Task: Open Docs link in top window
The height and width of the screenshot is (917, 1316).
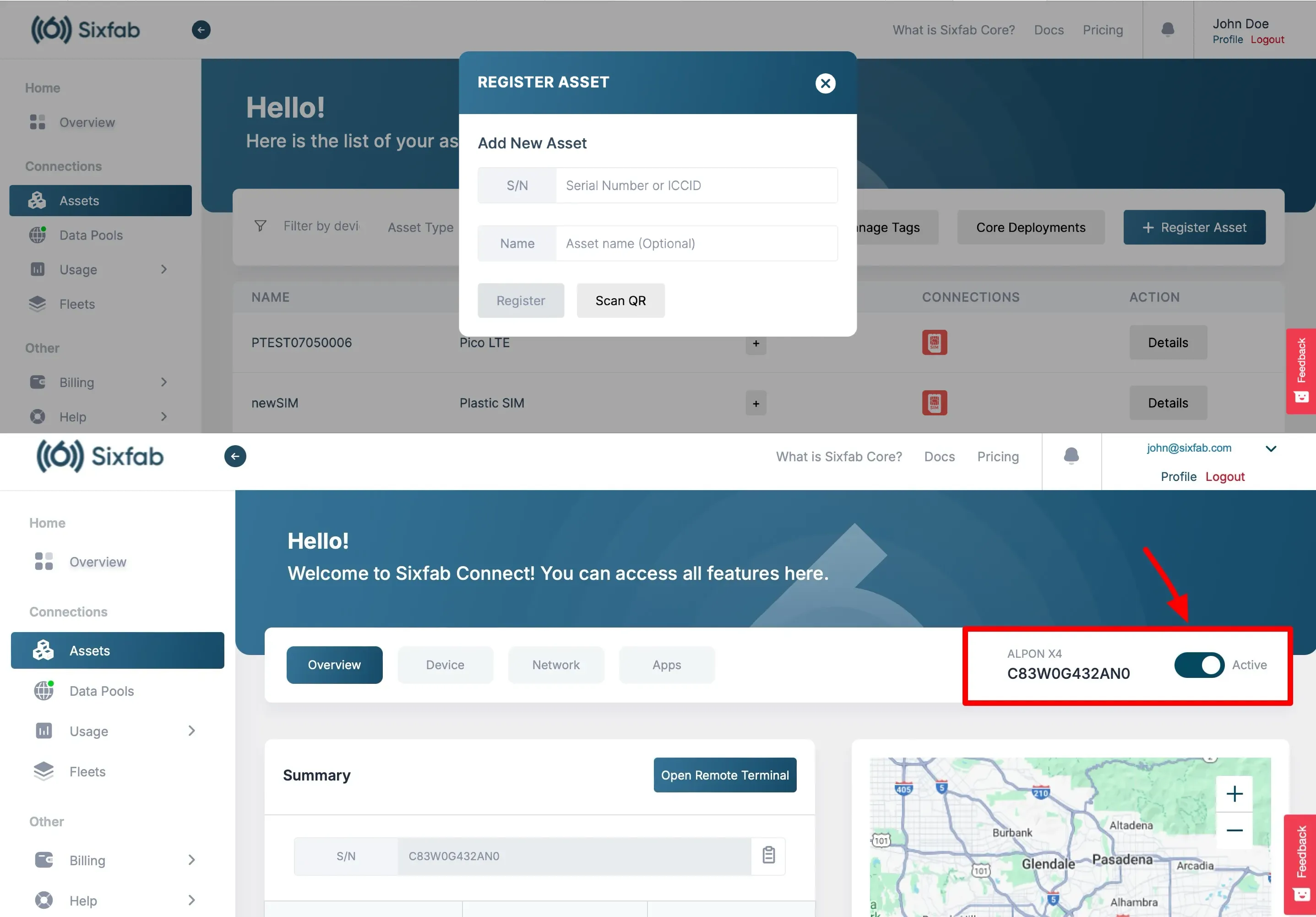Action: [1048, 30]
